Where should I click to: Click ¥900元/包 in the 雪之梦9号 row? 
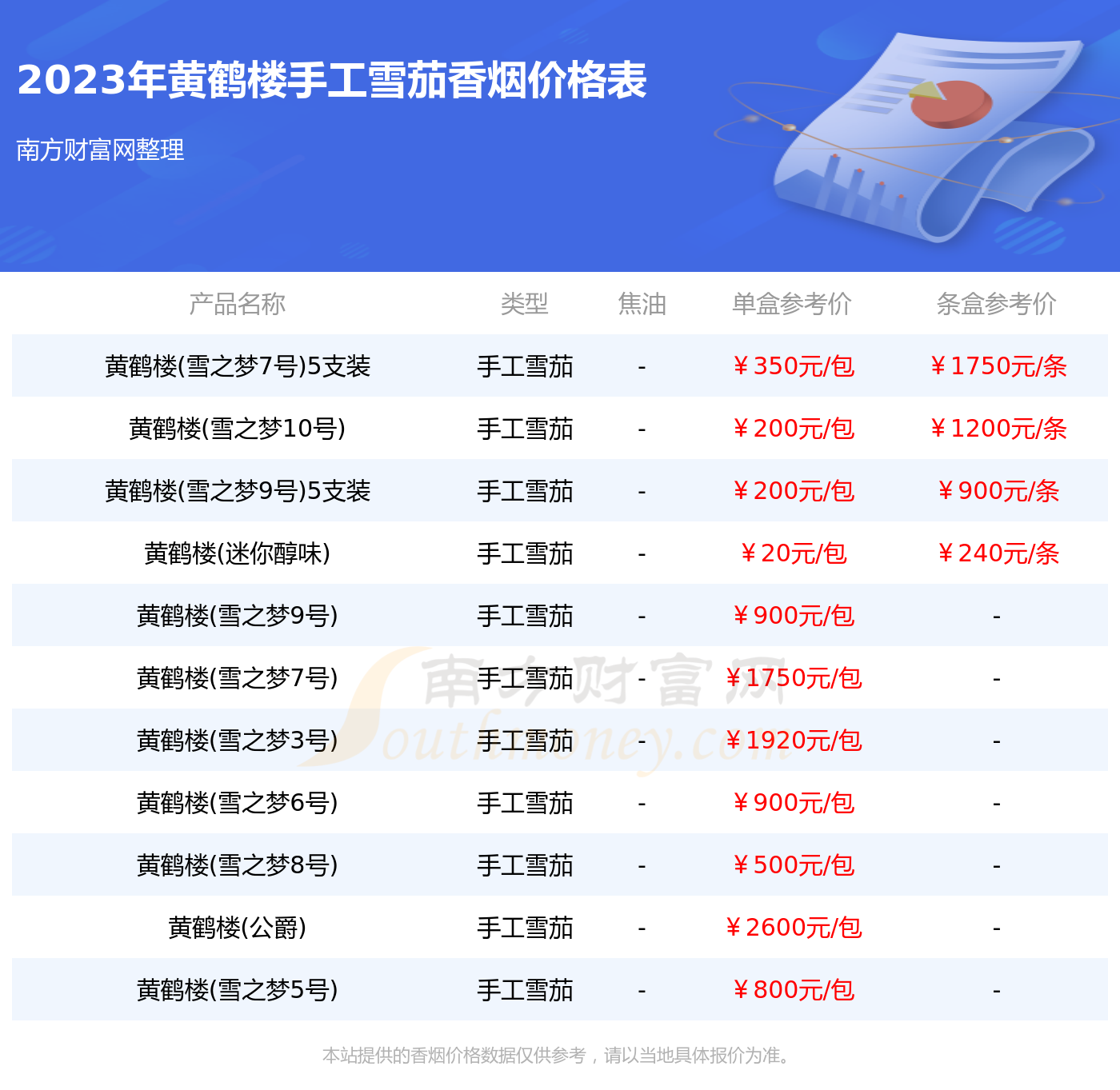[793, 616]
